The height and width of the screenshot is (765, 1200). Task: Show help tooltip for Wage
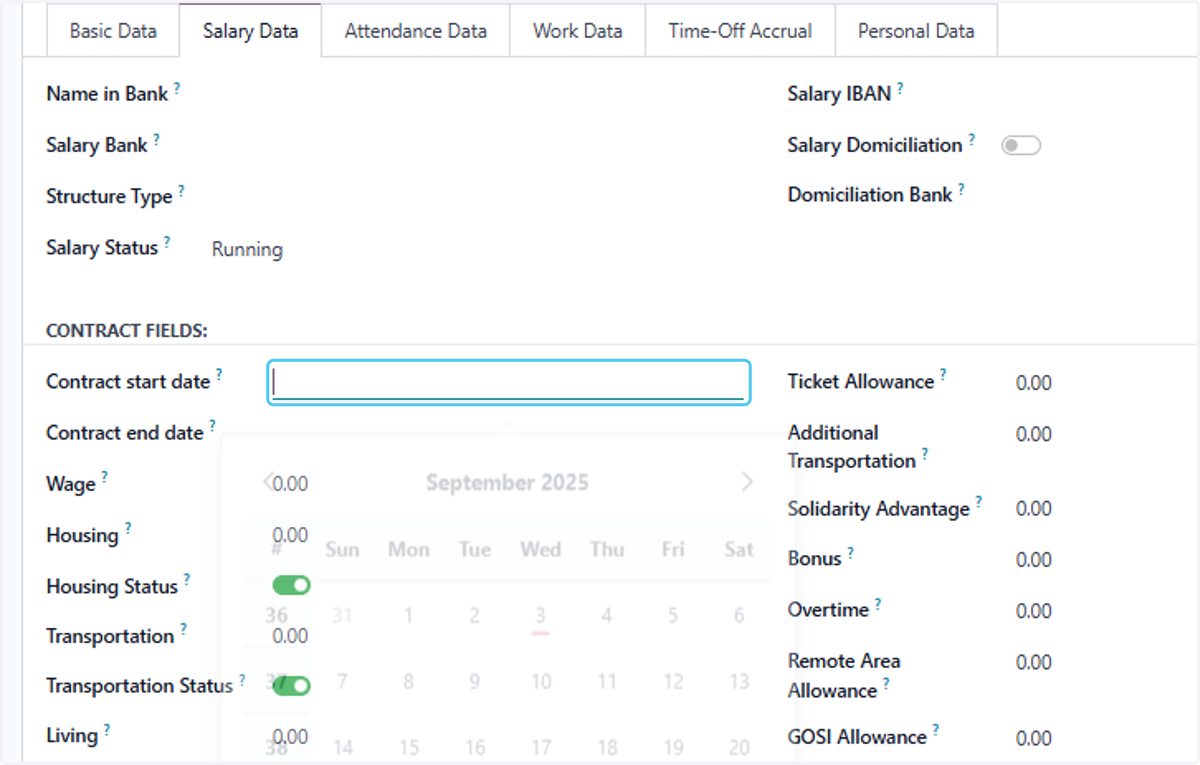104,478
